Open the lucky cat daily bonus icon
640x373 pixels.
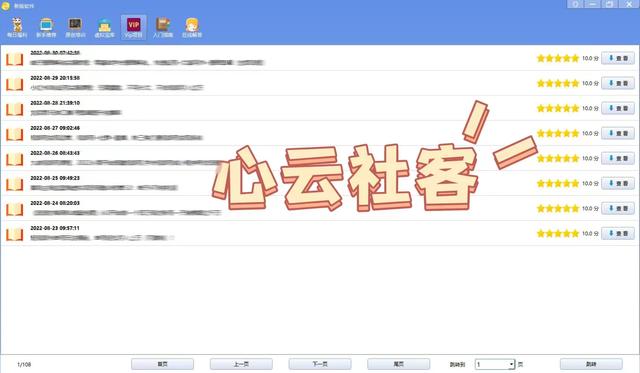pyautogui.click(x=17, y=28)
